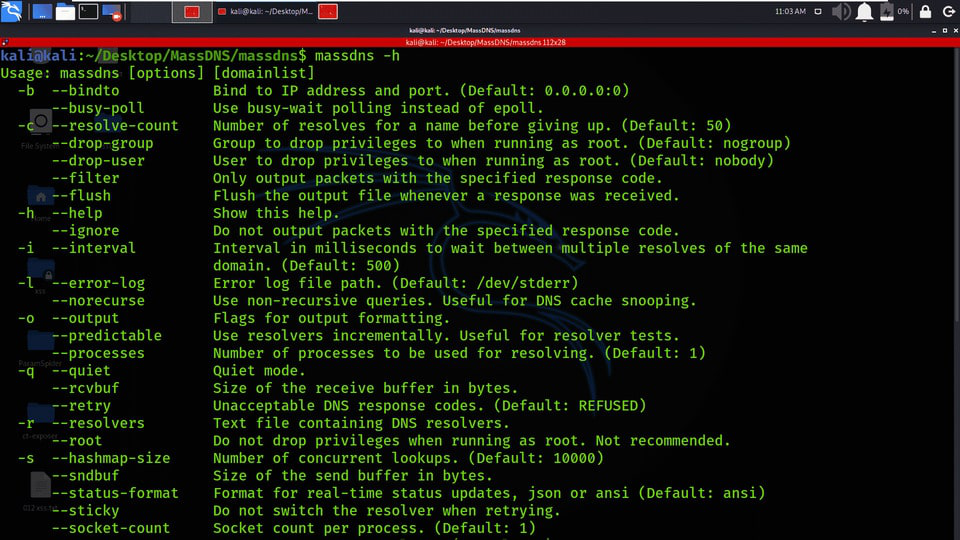This screenshot has height=540, width=960.
Task: Click 'Error log file path. (Default: /dev/stderr)'
Action: point(396,283)
